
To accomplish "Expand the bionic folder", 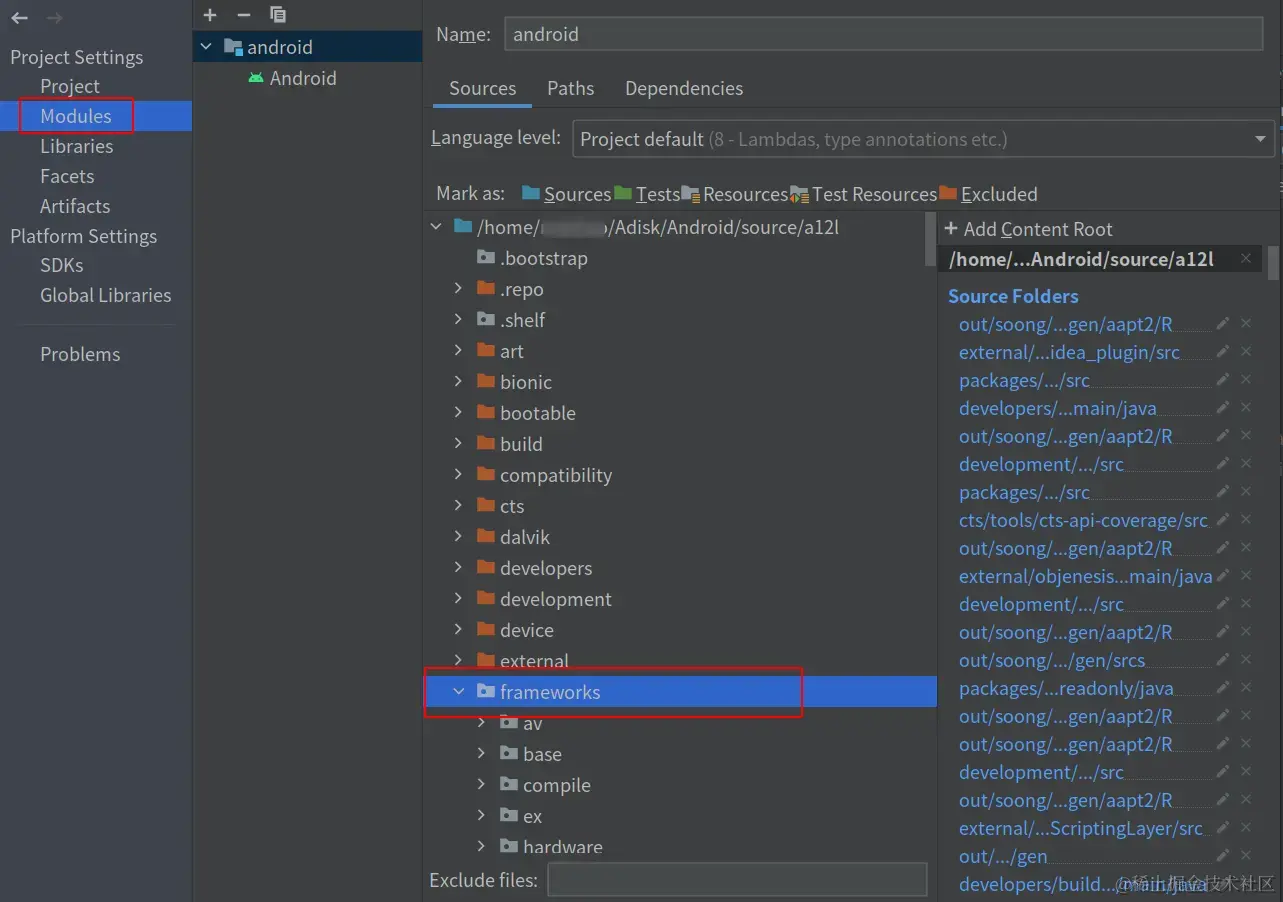I will click(458, 382).
